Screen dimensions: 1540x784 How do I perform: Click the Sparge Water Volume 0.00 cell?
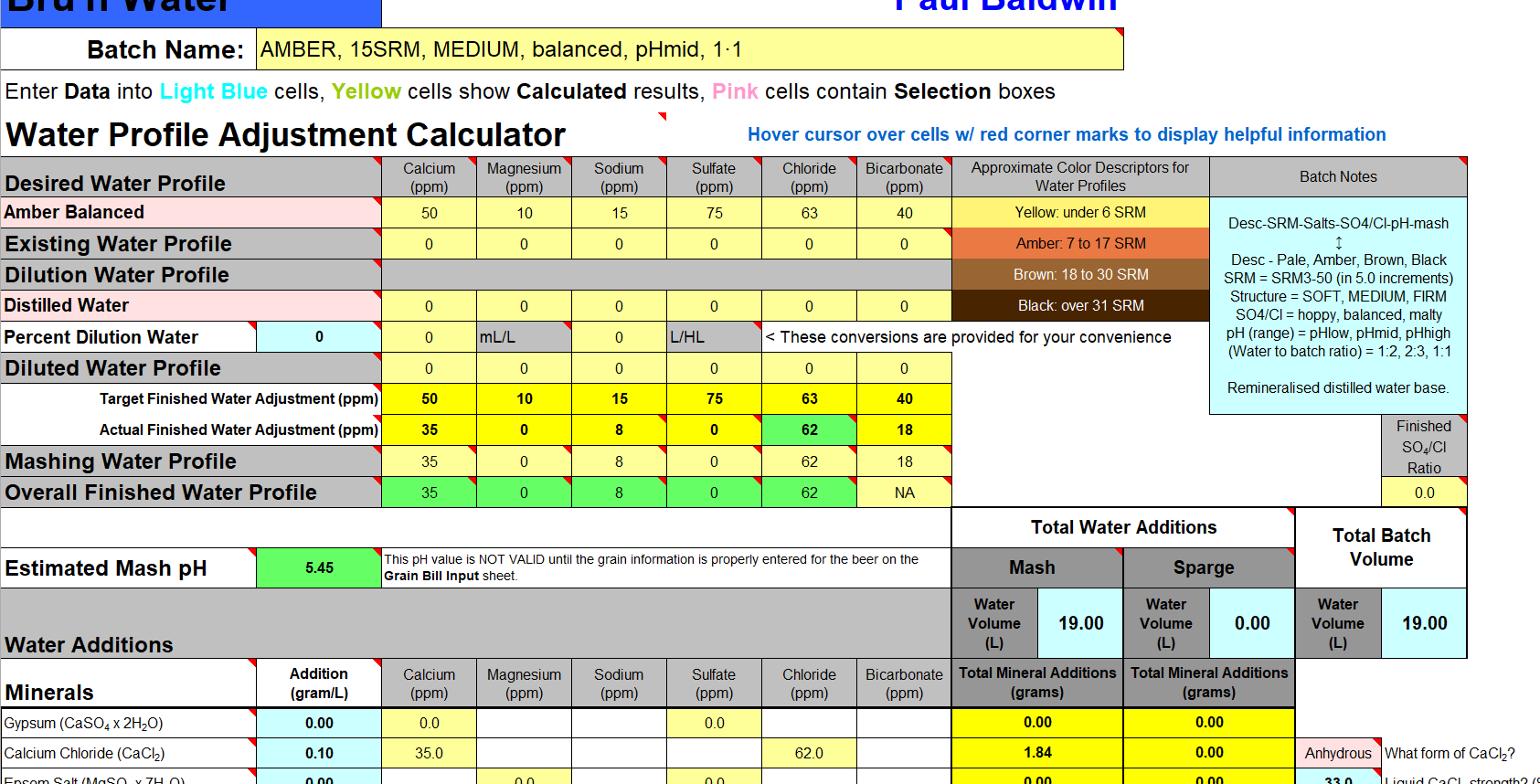coord(1252,623)
